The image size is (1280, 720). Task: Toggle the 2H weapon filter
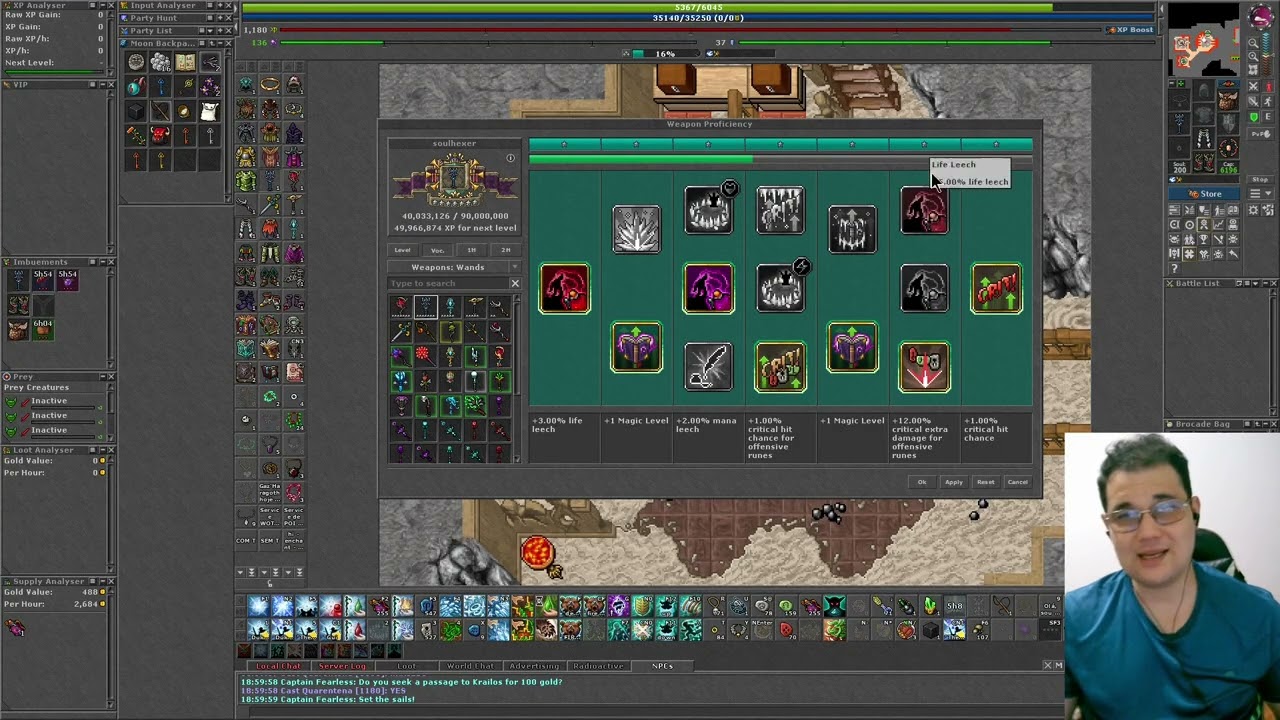point(505,250)
